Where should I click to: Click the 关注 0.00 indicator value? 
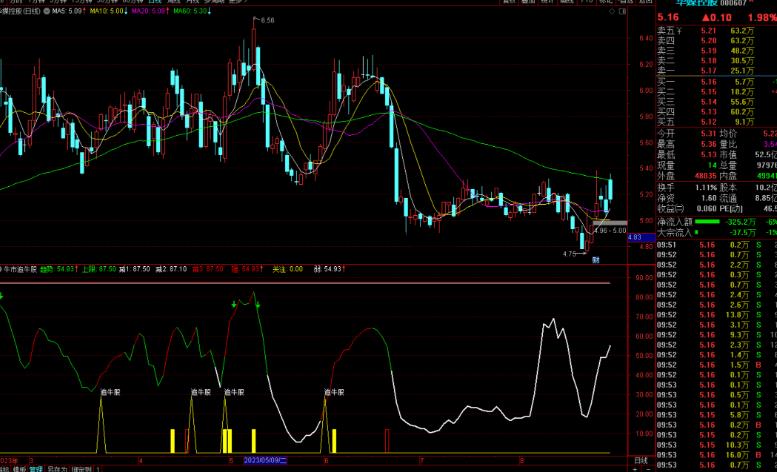click(x=287, y=269)
